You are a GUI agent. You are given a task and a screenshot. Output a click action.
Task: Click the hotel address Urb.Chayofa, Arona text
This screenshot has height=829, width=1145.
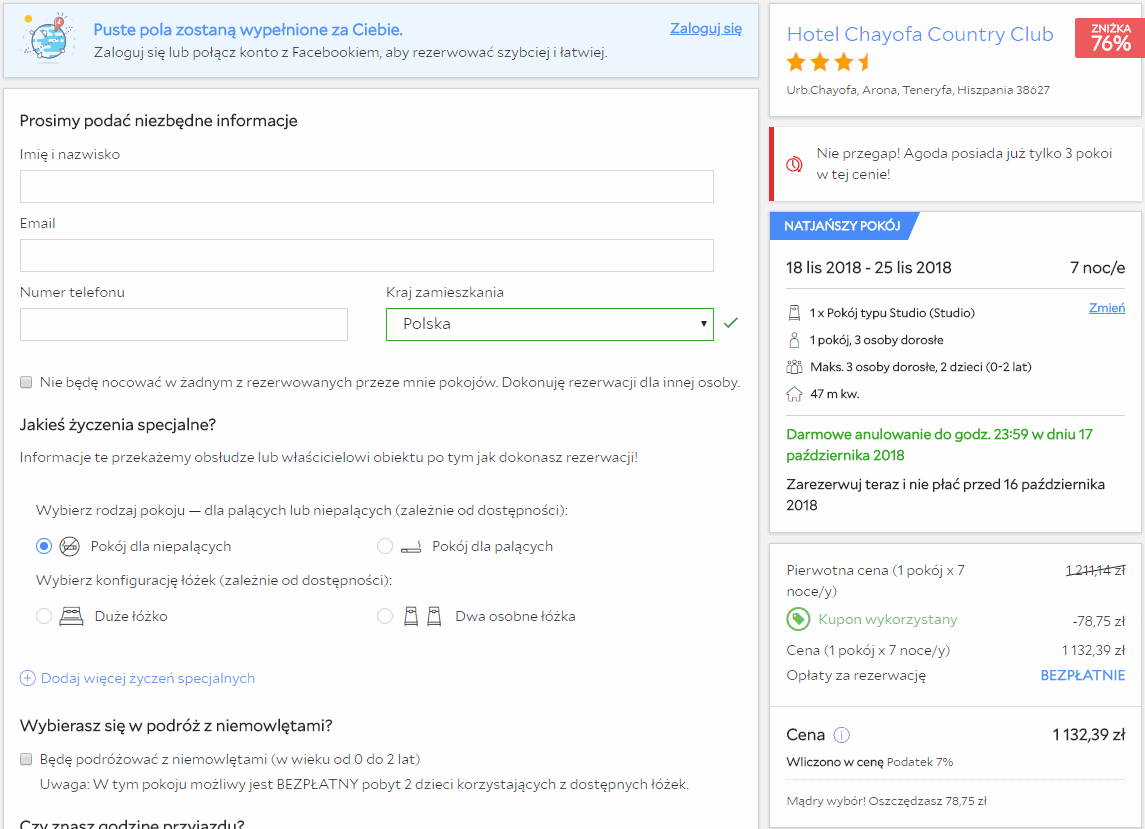[x=918, y=90]
